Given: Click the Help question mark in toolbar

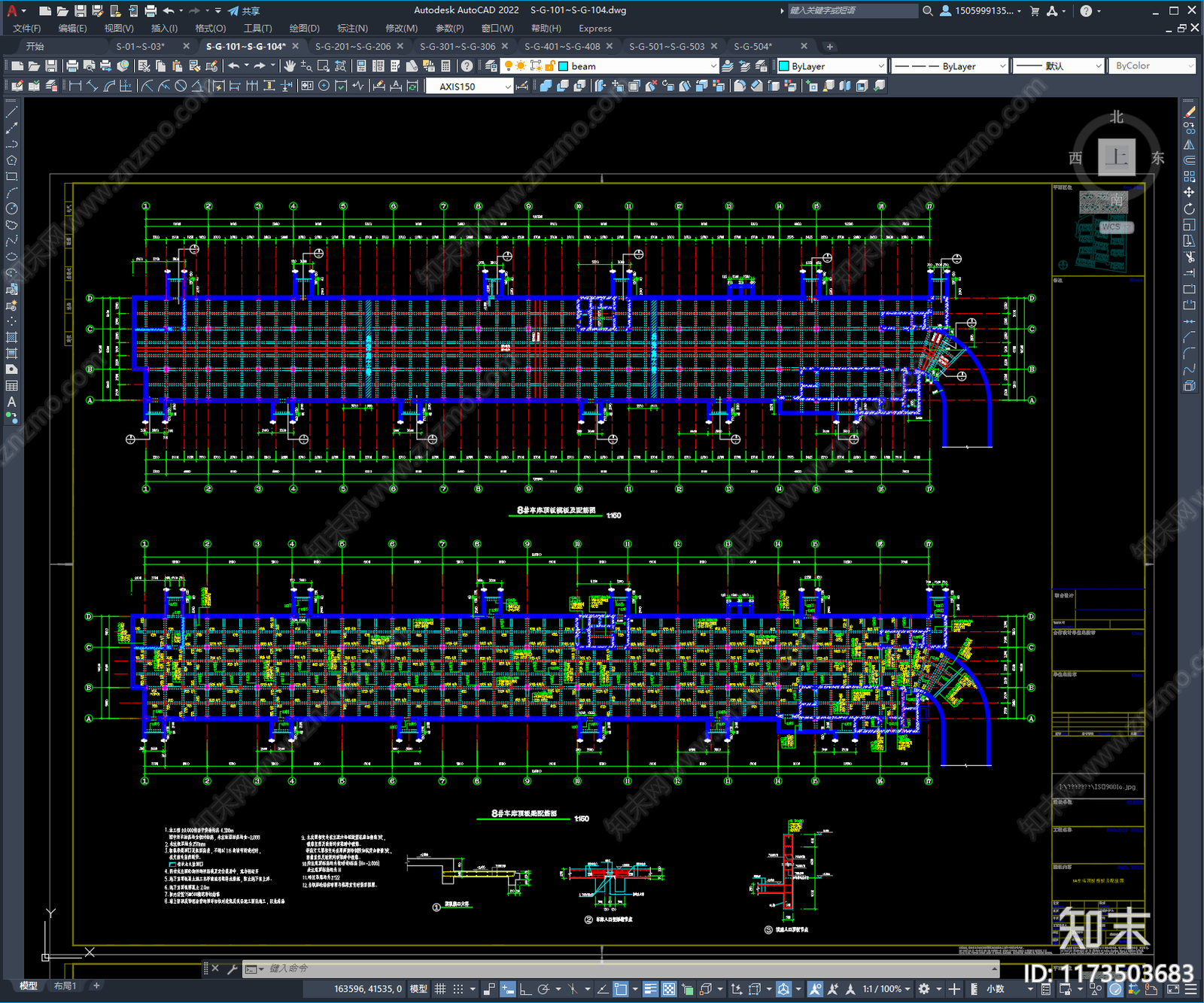Looking at the screenshot, I should click(467, 66).
